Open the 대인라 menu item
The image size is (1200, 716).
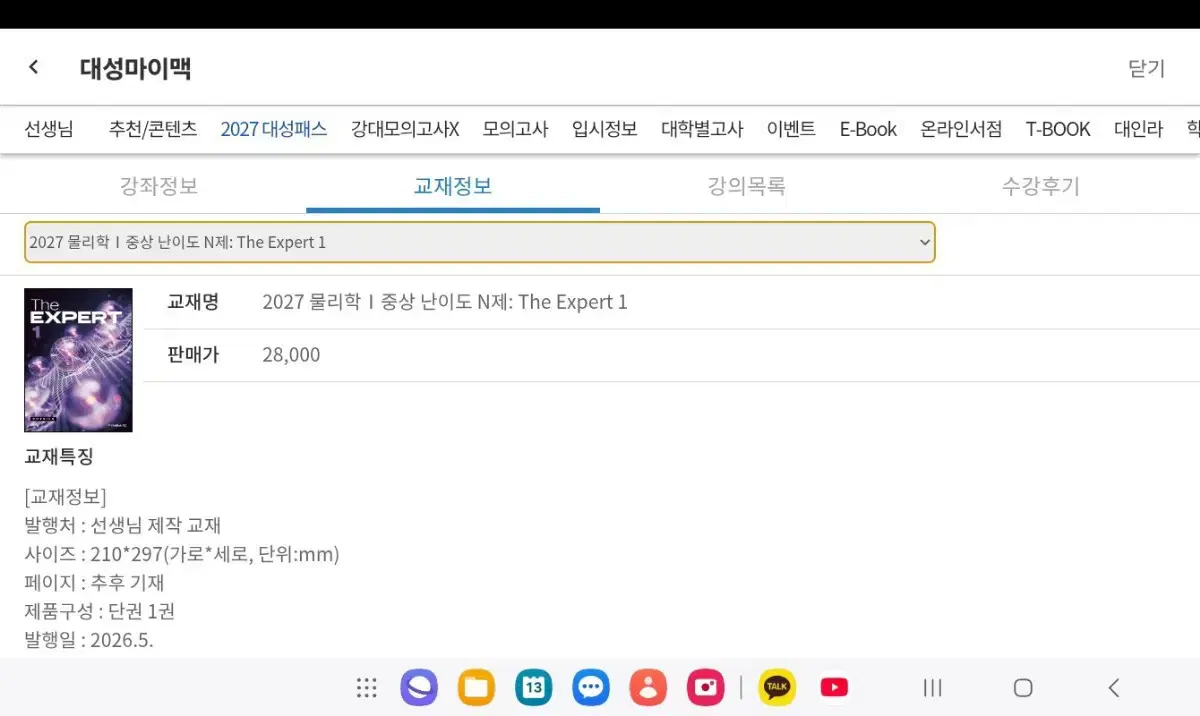1139,129
